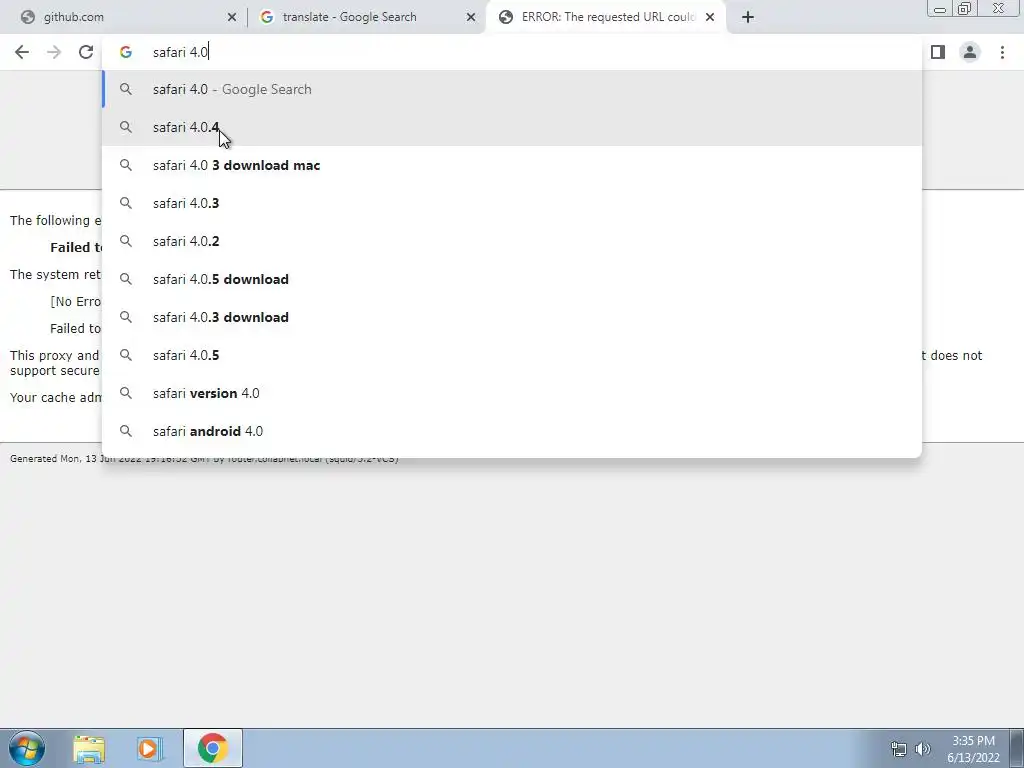Launch Windows Media Player from taskbar
1024x768 pixels.
click(x=149, y=748)
